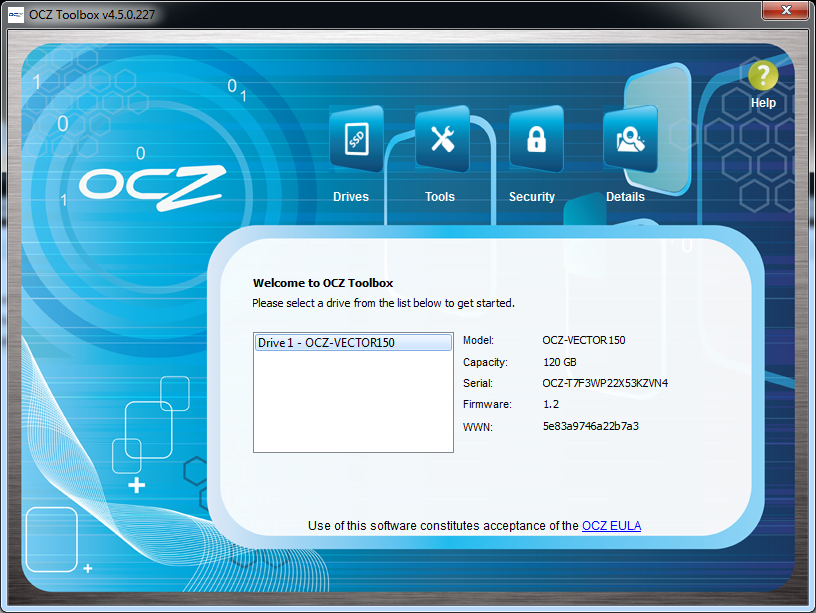Close the OCZ Toolbox window
The image size is (816, 613).
point(786,10)
